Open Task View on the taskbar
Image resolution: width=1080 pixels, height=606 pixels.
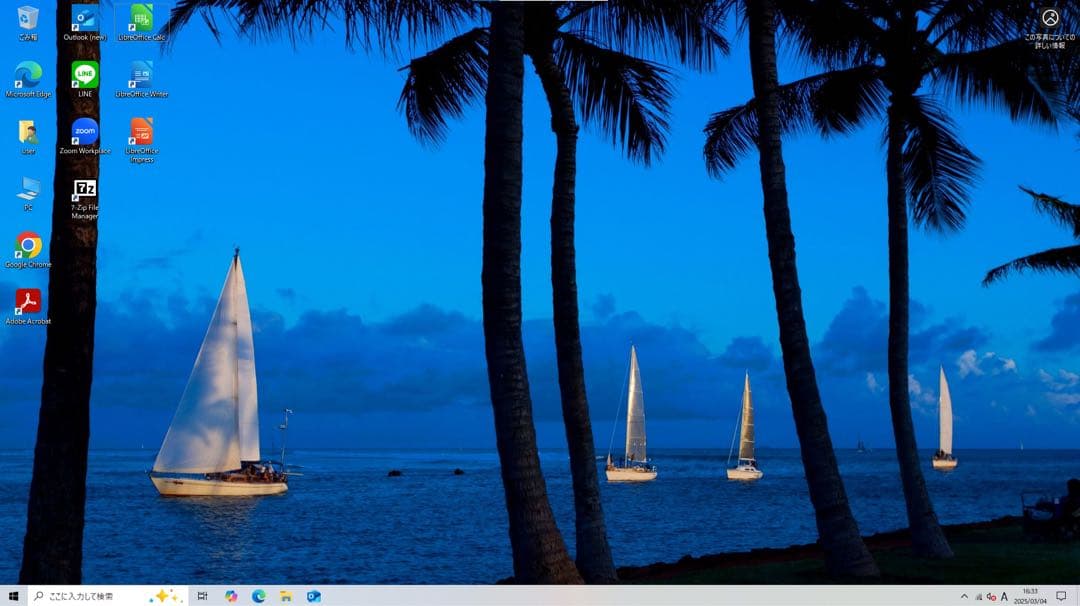(x=202, y=596)
